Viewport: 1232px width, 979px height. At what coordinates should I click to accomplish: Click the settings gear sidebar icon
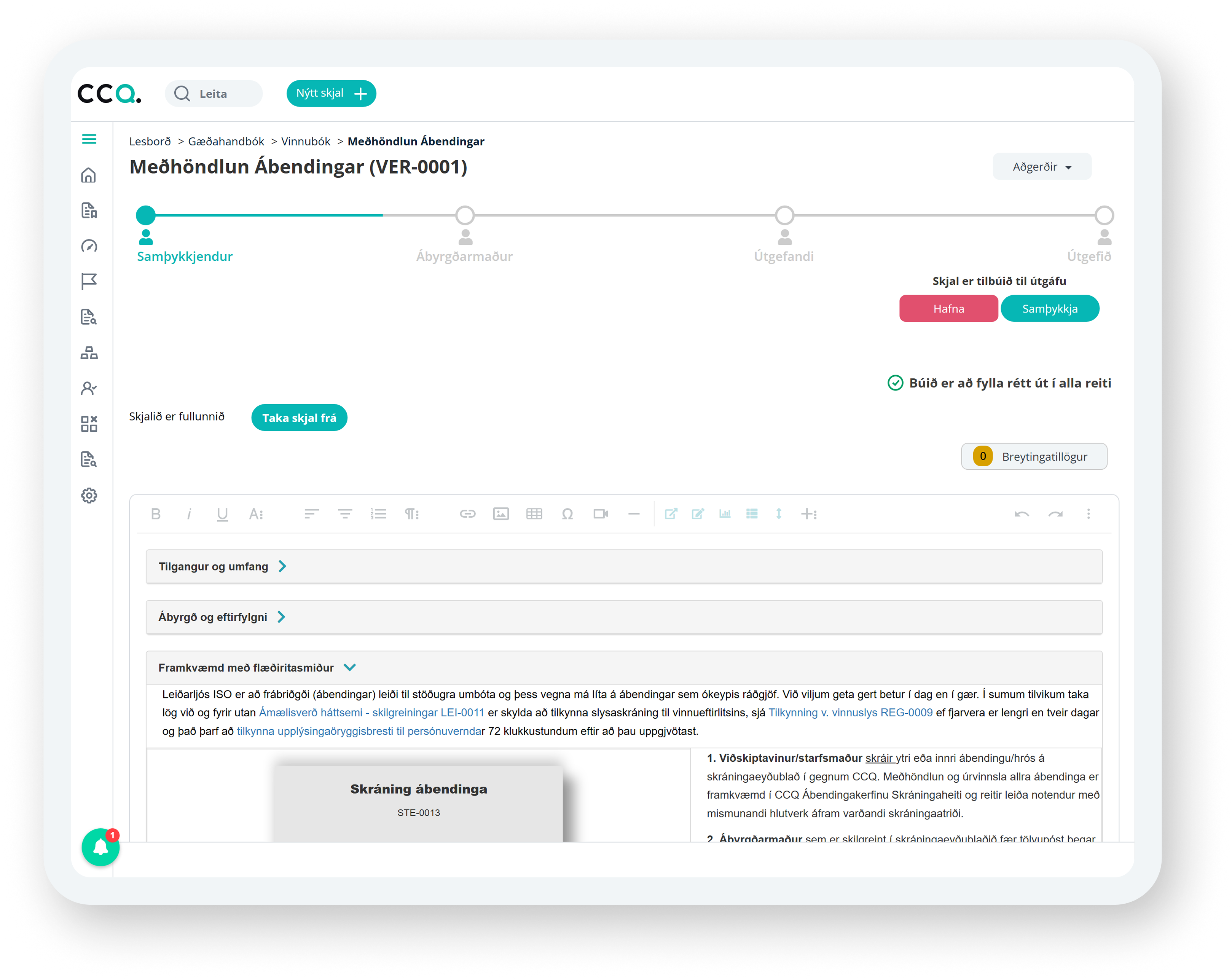(89, 495)
